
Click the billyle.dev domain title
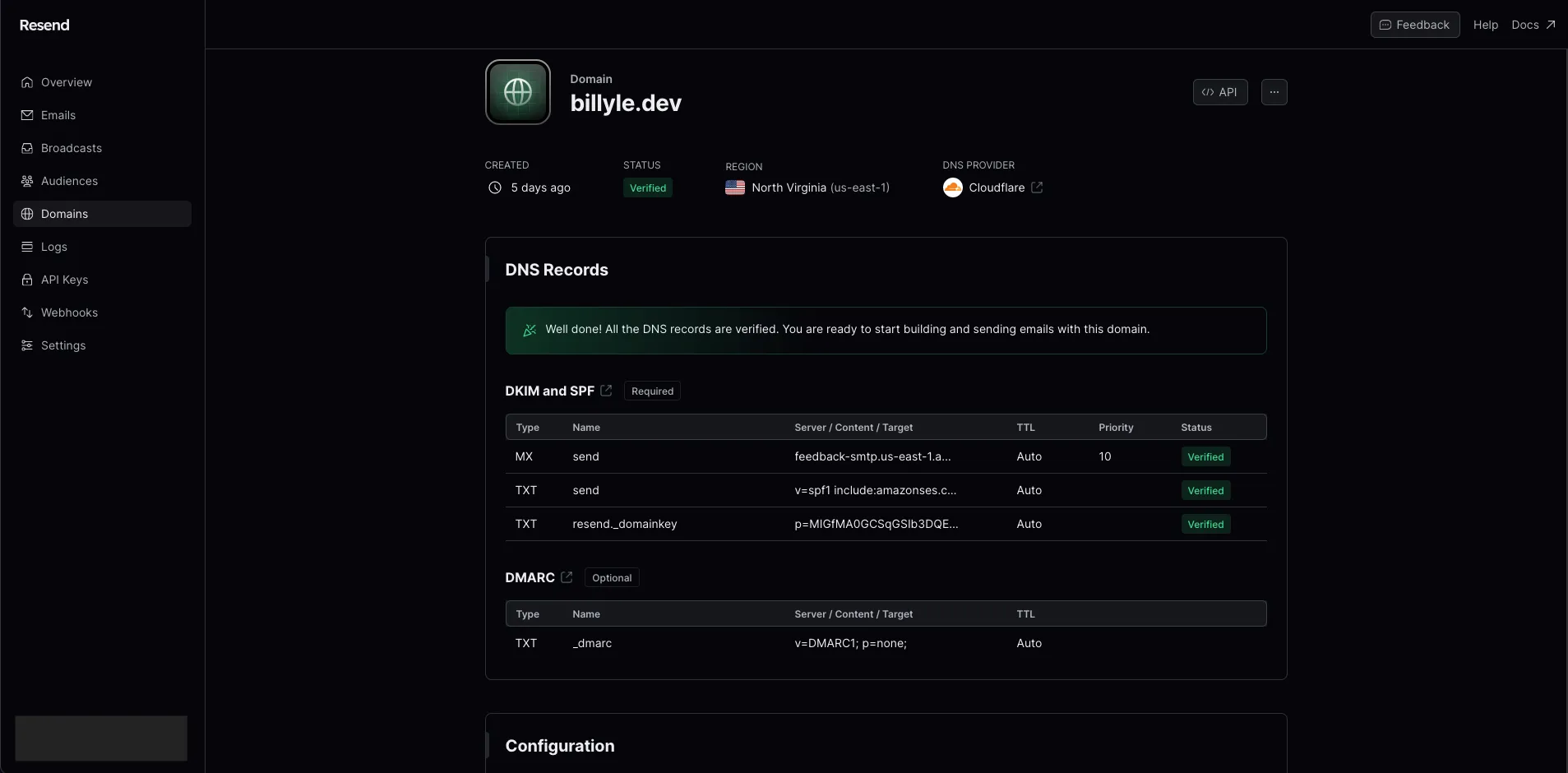point(626,103)
